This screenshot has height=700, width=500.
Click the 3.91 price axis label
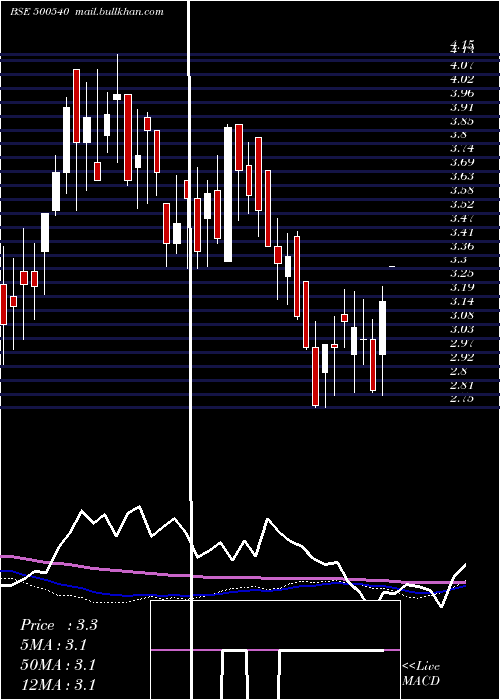462,107
